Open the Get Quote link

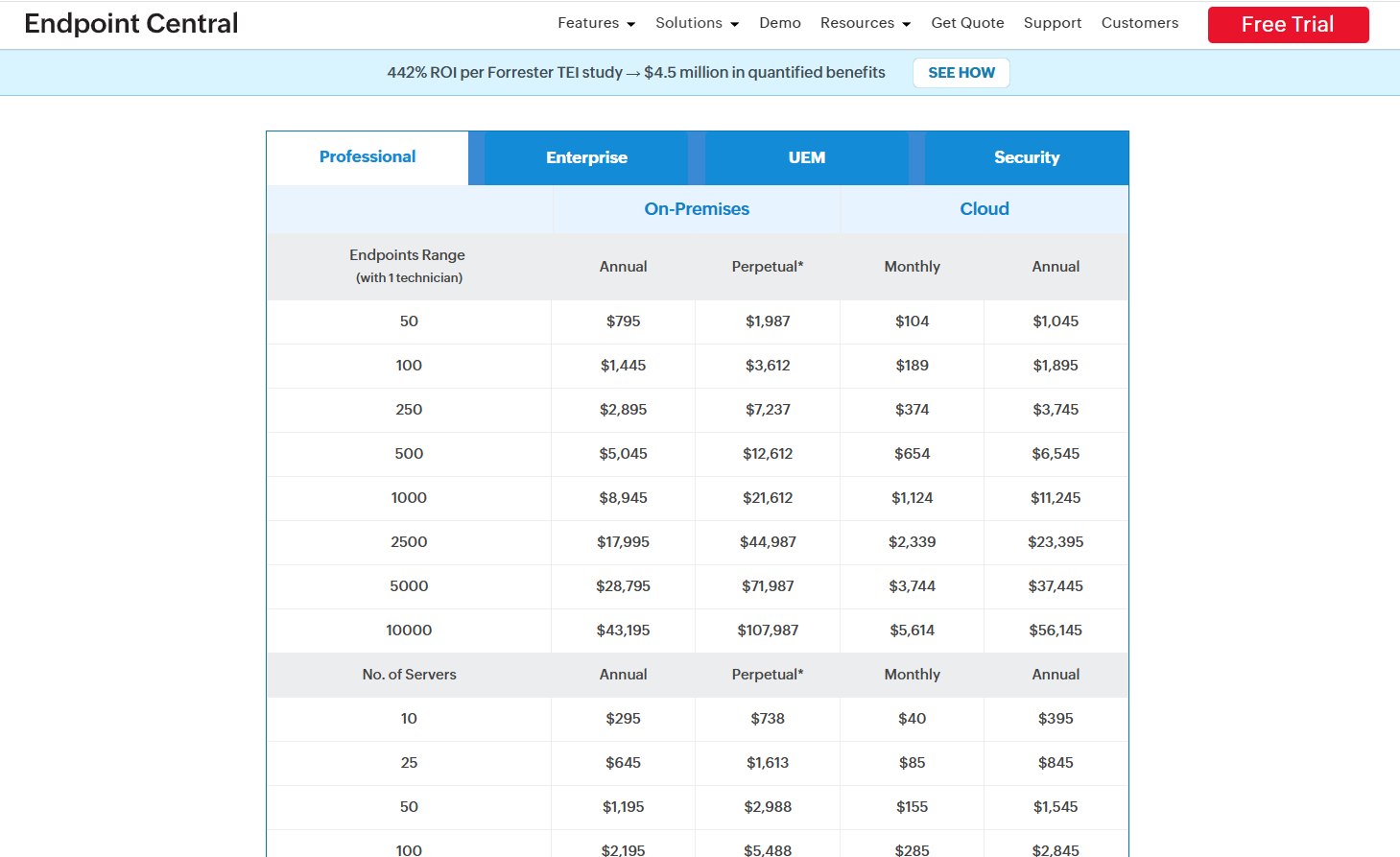point(967,23)
